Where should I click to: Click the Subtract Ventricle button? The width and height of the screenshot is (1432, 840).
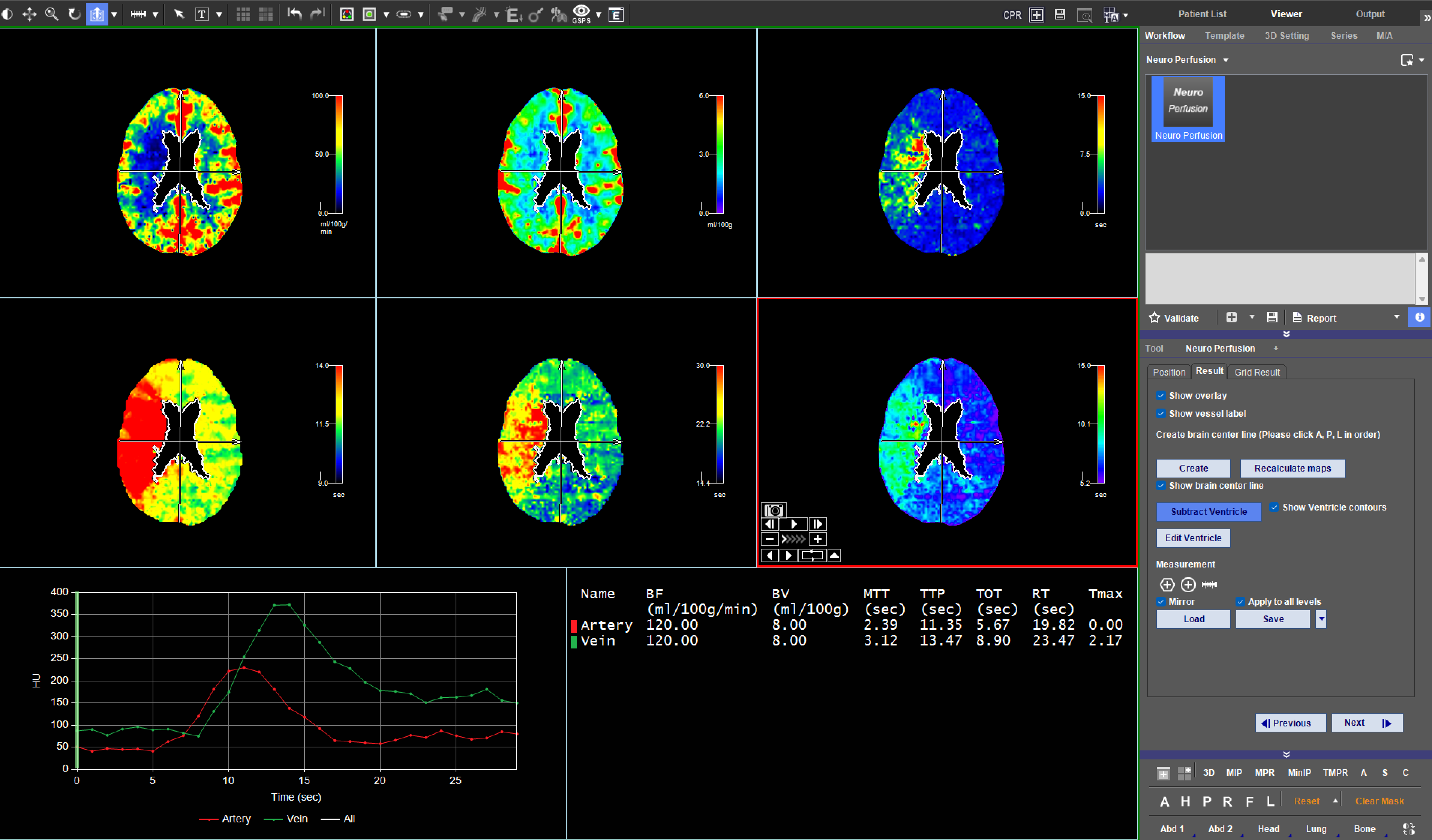pyautogui.click(x=1209, y=512)
